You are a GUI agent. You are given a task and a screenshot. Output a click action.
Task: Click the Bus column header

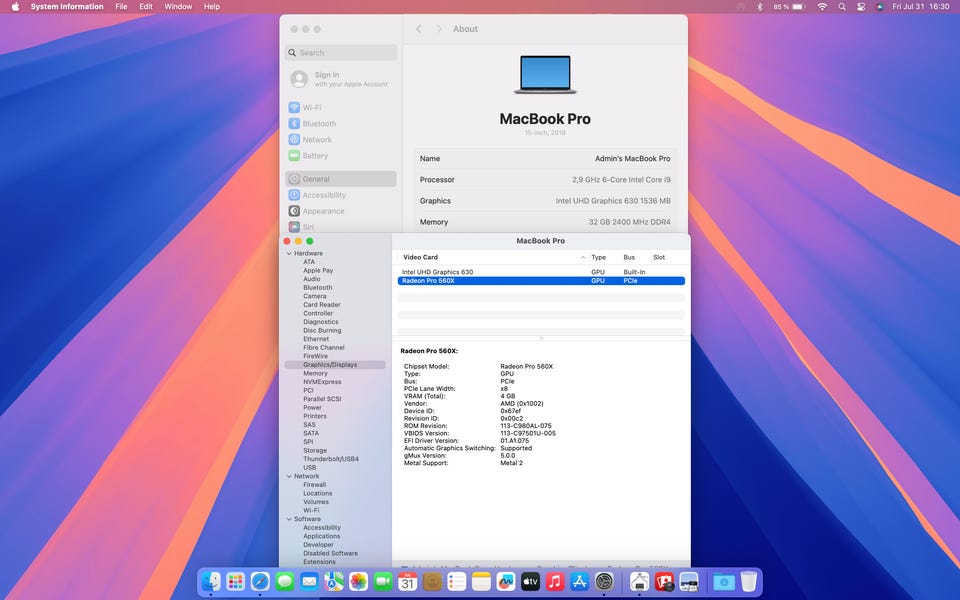pos(629,257)
